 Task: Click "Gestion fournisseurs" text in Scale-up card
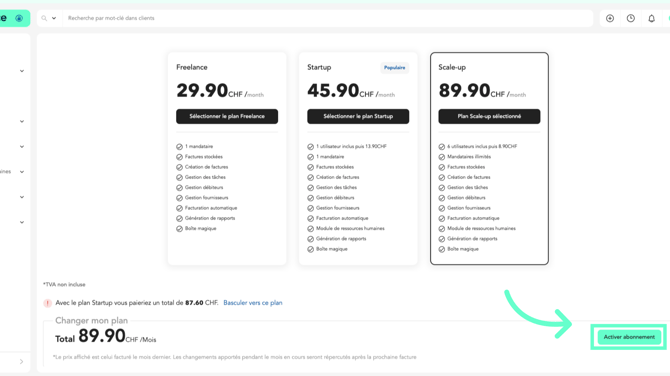(x=469, y=208)
